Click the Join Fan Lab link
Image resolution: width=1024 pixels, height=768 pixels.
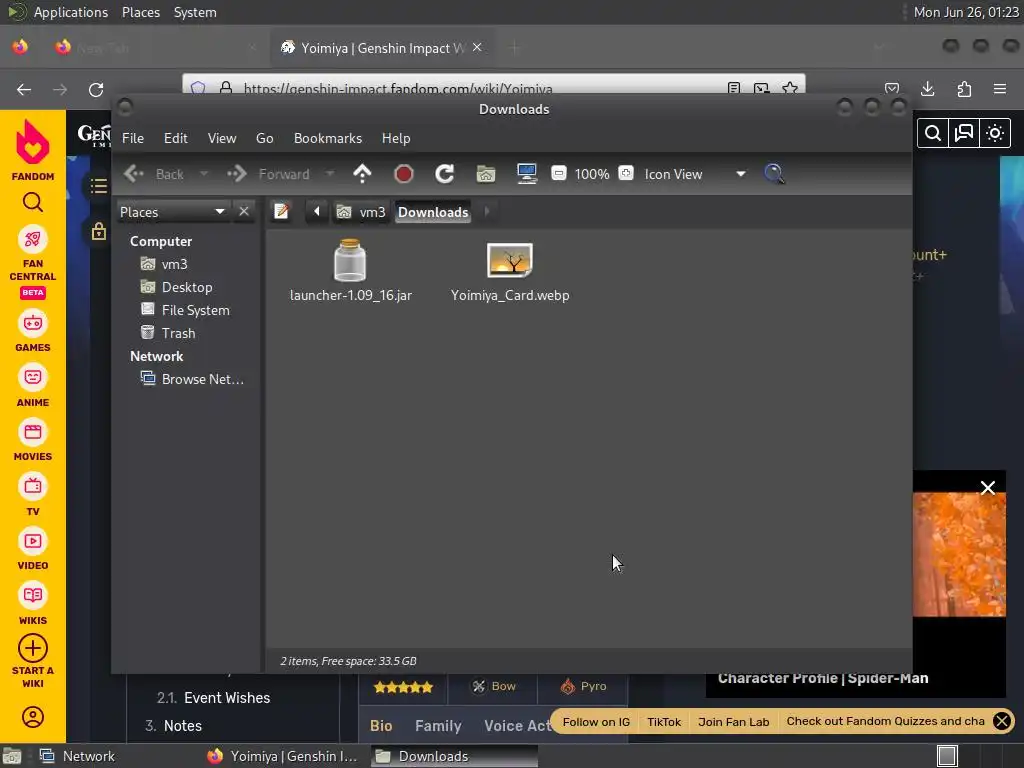[x=733, y=722]
